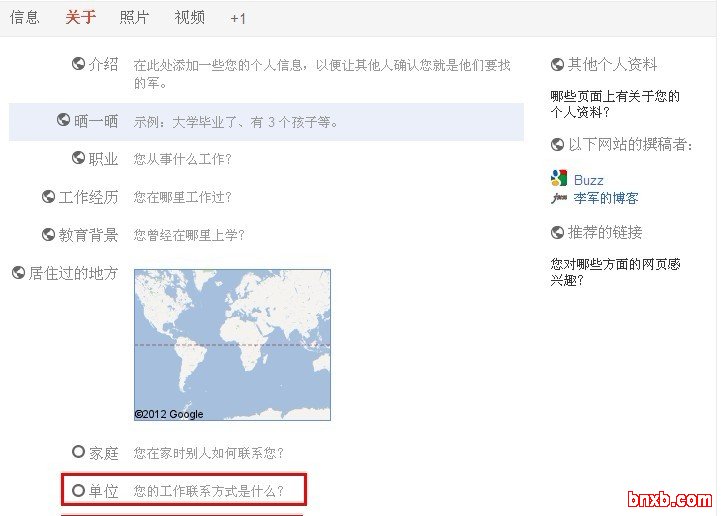
Task: Click the Google Buzz logo icon
Action: click(x=559, y=178)
